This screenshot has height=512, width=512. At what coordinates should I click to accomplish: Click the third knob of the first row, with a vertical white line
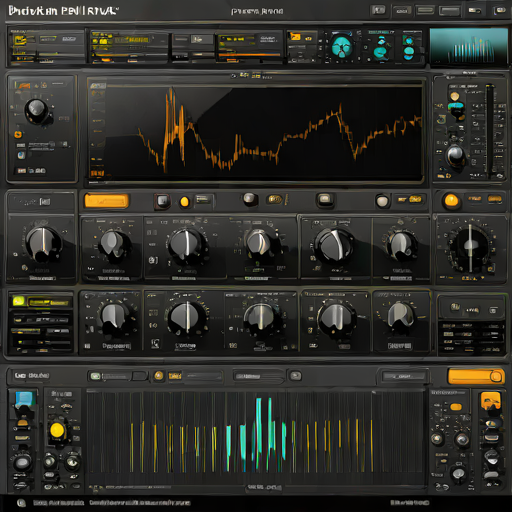coord(187,245)
